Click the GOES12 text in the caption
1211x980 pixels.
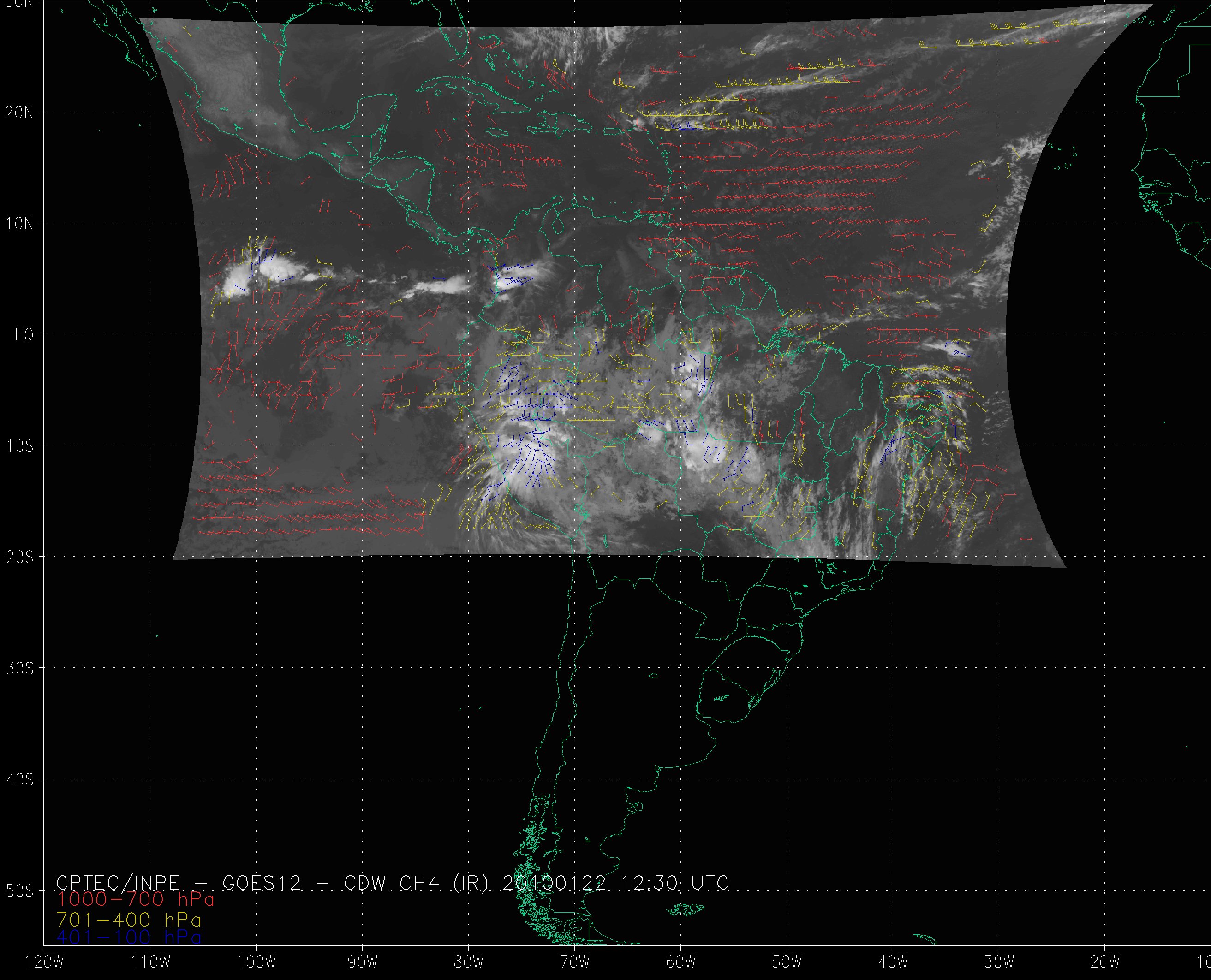(262, 882)
